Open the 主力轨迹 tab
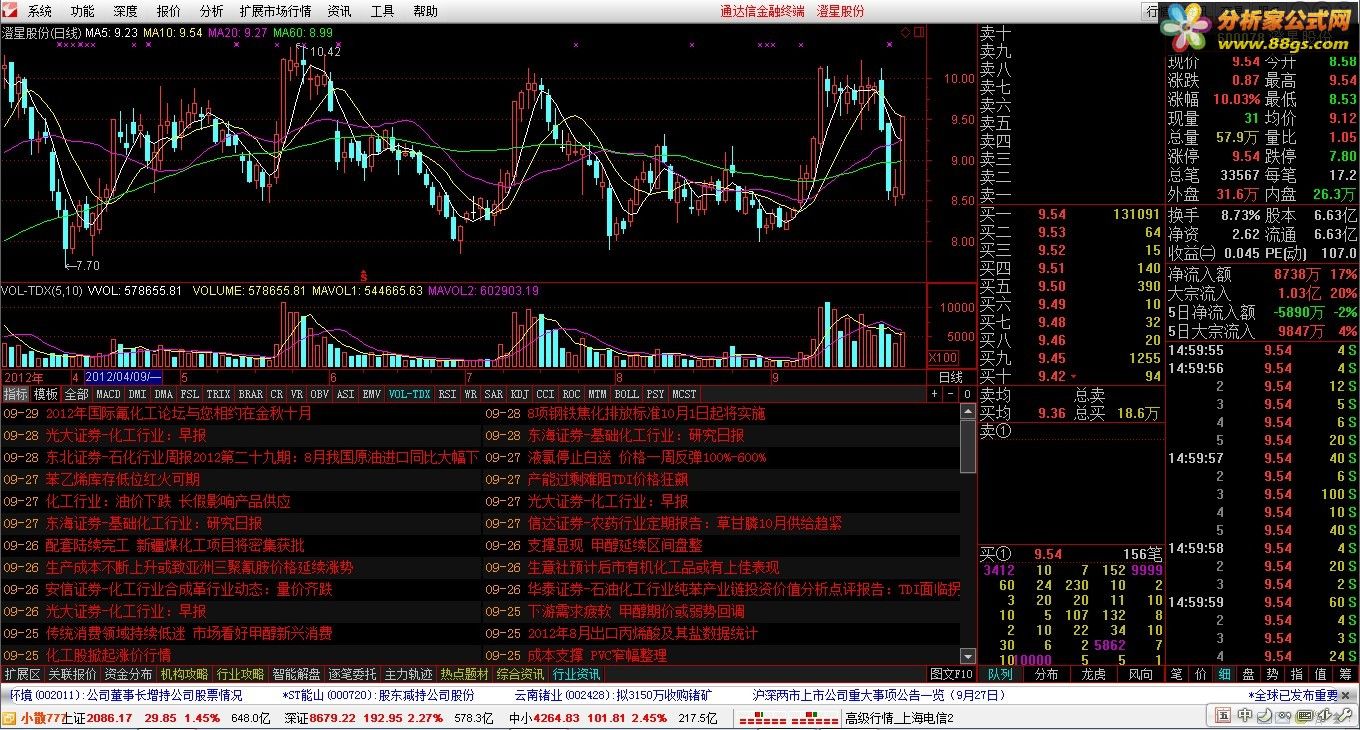The image size is (1360, 730). [x=408, y=674]
